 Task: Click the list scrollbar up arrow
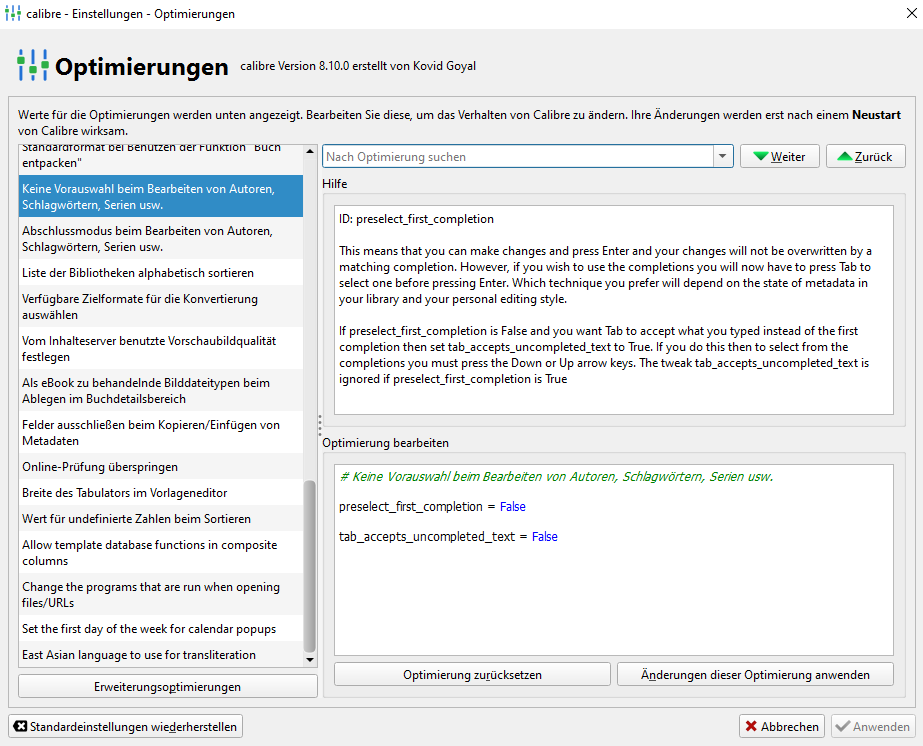[310, 151]
